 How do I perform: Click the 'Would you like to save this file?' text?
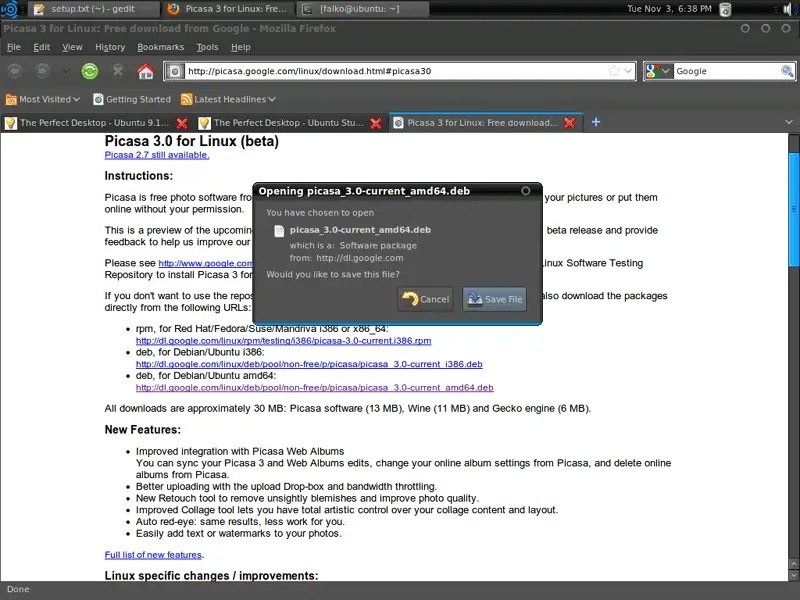click(333, 274)
